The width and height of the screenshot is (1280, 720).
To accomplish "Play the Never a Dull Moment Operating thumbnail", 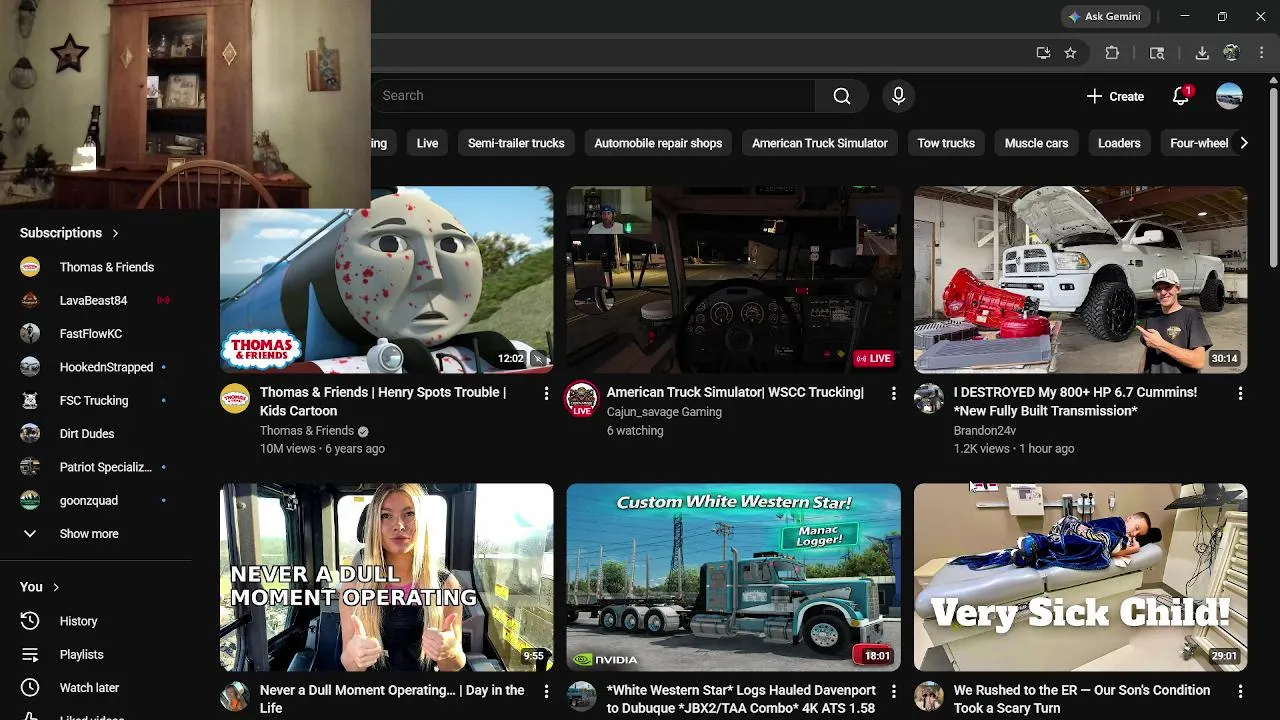I will pos(386,577).
